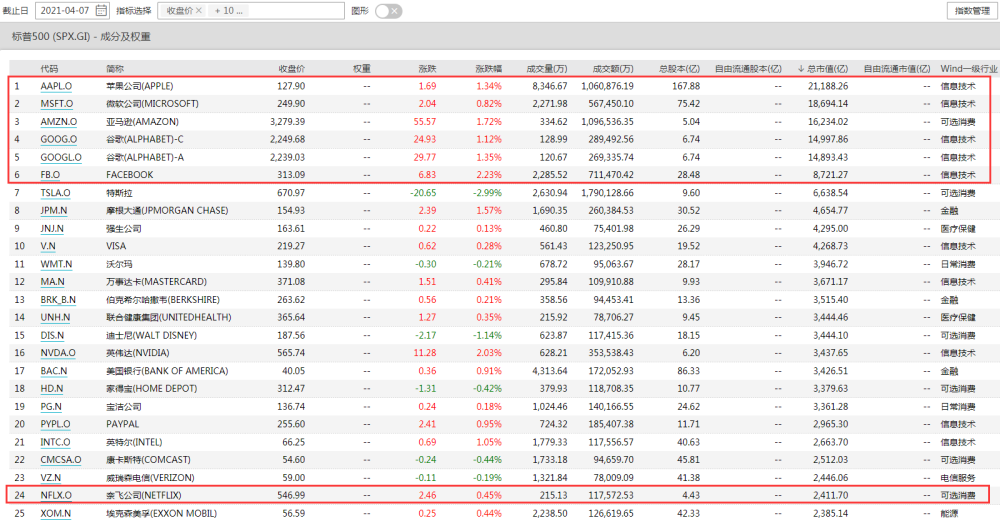This screenshot has height=521, width=1000.
Task: Open the GOOGL.O stock code link
Action: (61, 157)
